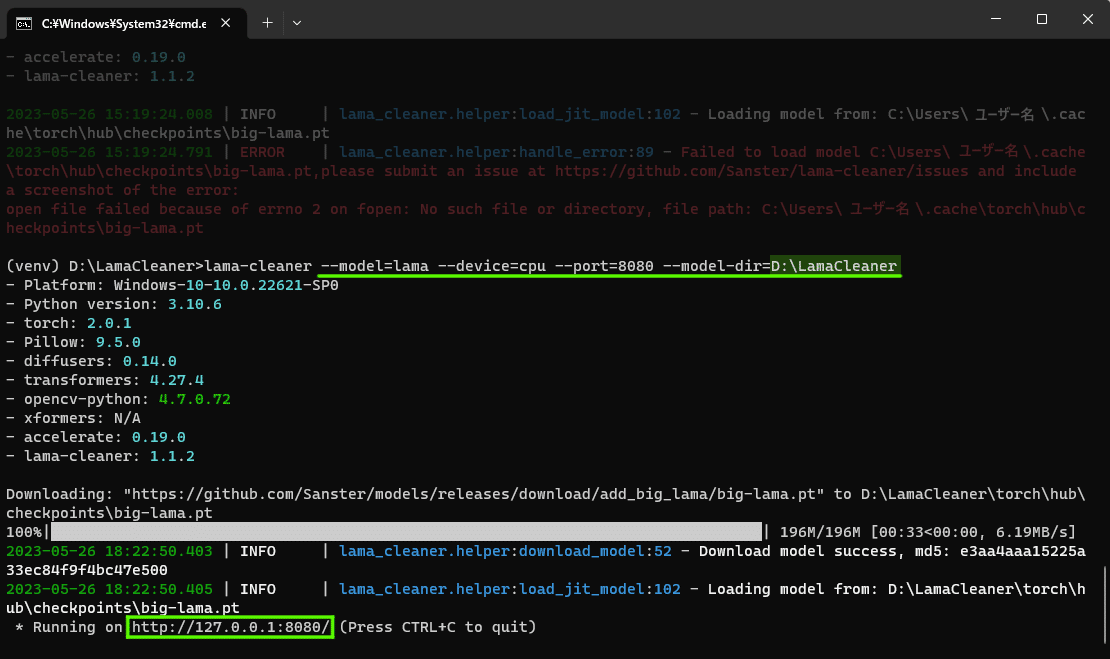
Task: Click the (Press CTRL+C to quit) text
Action: coord(437,627)
